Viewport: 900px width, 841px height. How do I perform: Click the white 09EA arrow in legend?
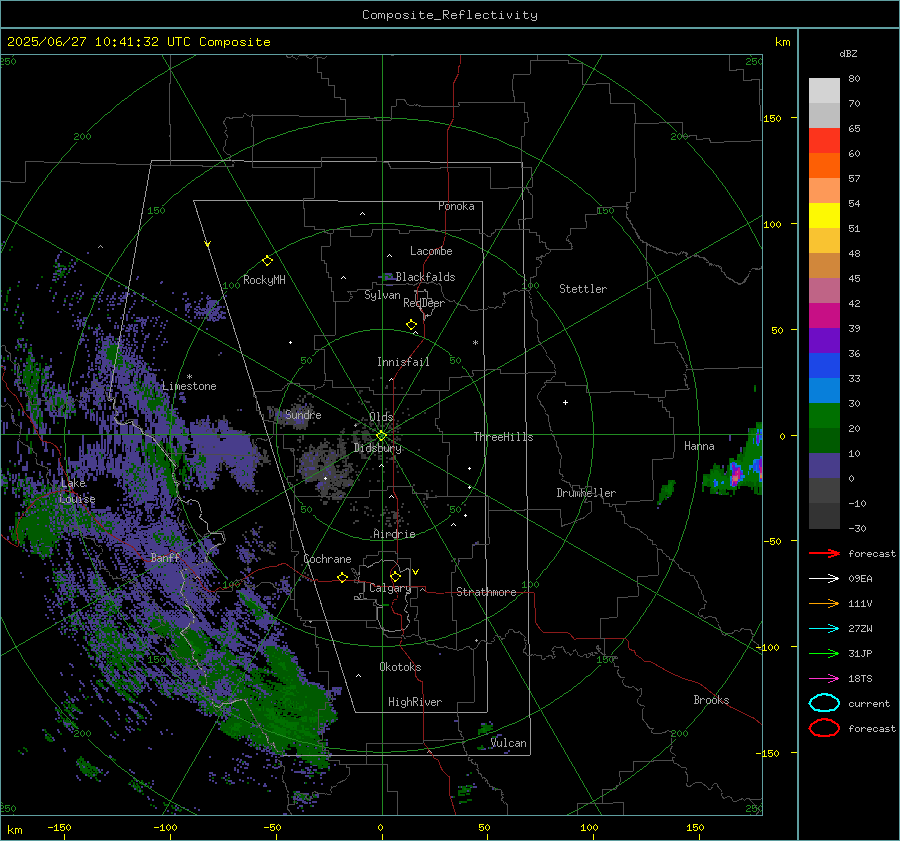coord(824,578)
